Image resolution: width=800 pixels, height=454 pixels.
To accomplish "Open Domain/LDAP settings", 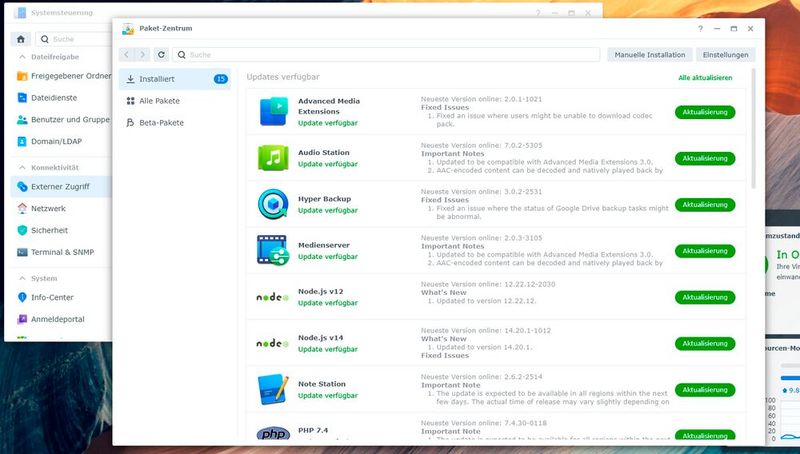I will (x=61, y=142).
